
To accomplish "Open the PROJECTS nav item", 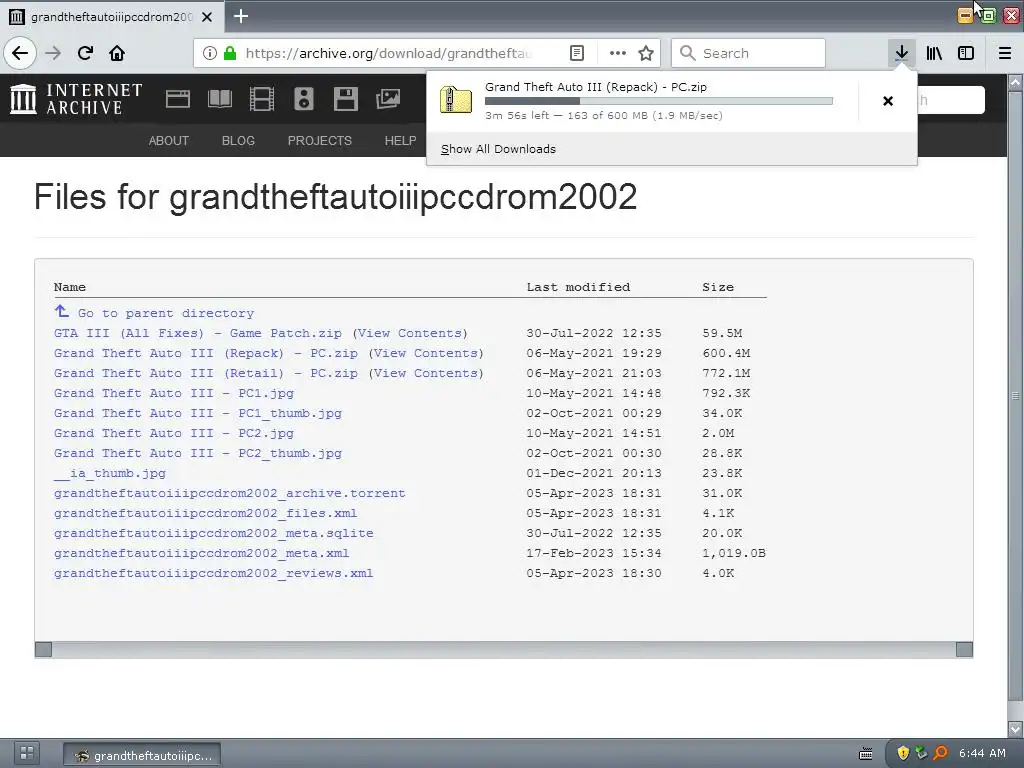I will tap(319, 140).
